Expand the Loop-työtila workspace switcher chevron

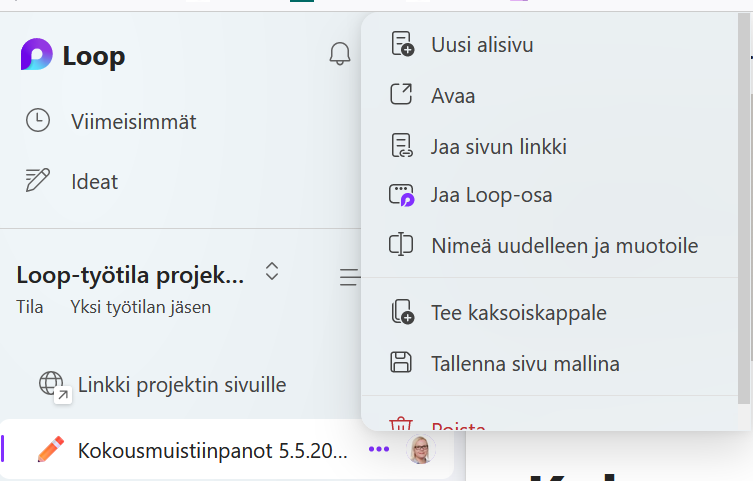pos(271,271)
